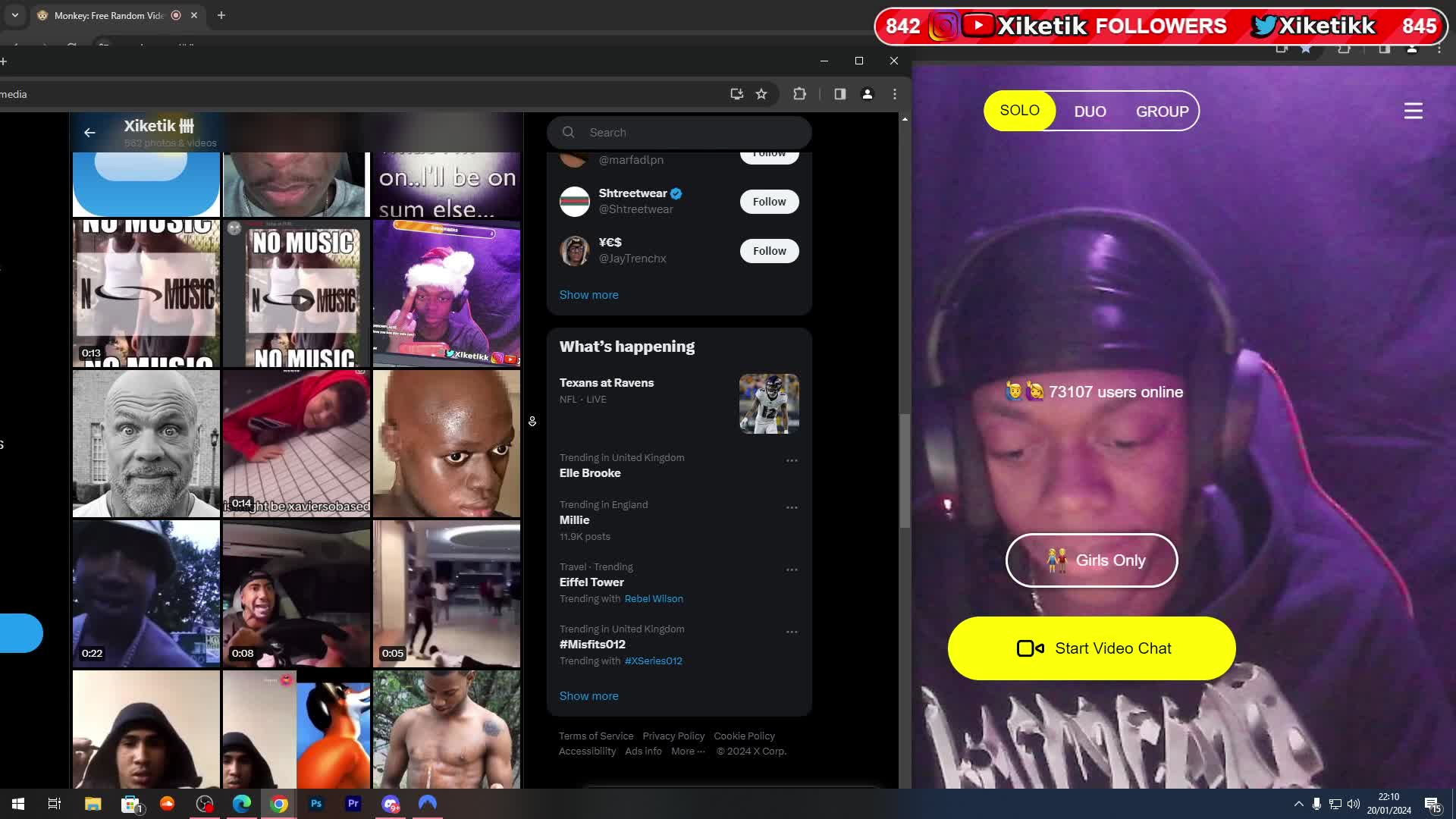This screenshot has width=1456, height=819.
Task: Show hidden system tray icons
Action: click(x=1298, y=804)
